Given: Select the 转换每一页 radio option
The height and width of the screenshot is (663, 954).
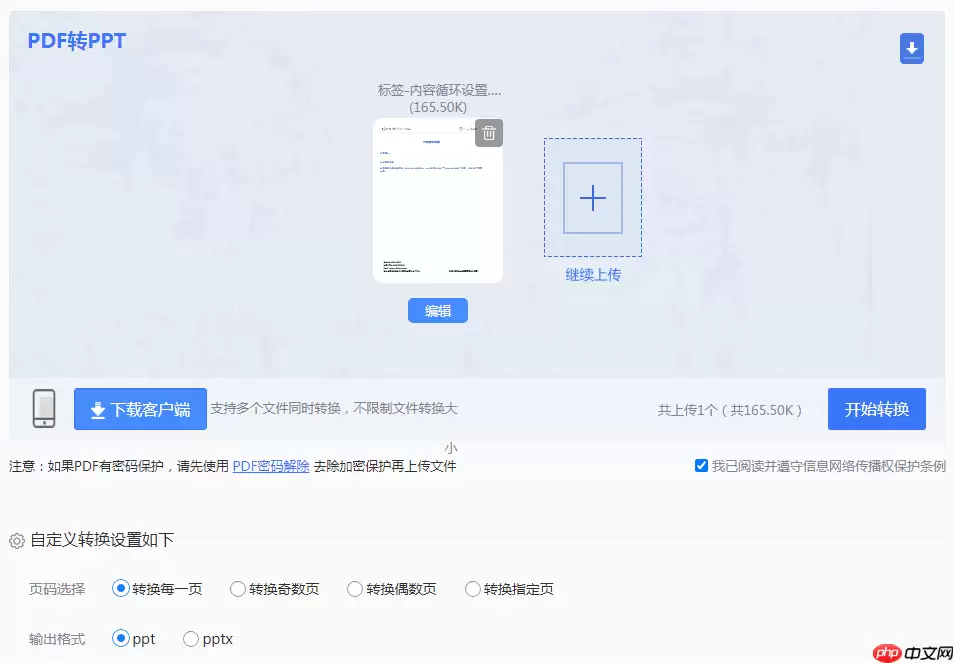Looking at the screenshot, I should [x=122, y=589].
